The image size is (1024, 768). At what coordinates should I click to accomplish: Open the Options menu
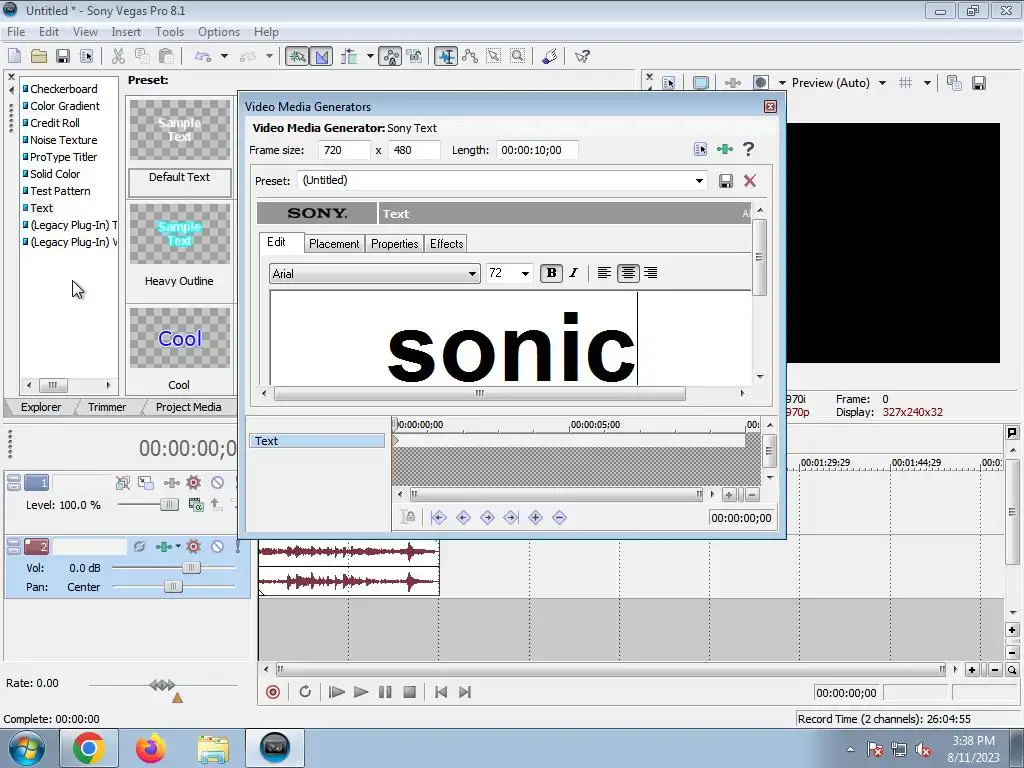coord(219,31)
